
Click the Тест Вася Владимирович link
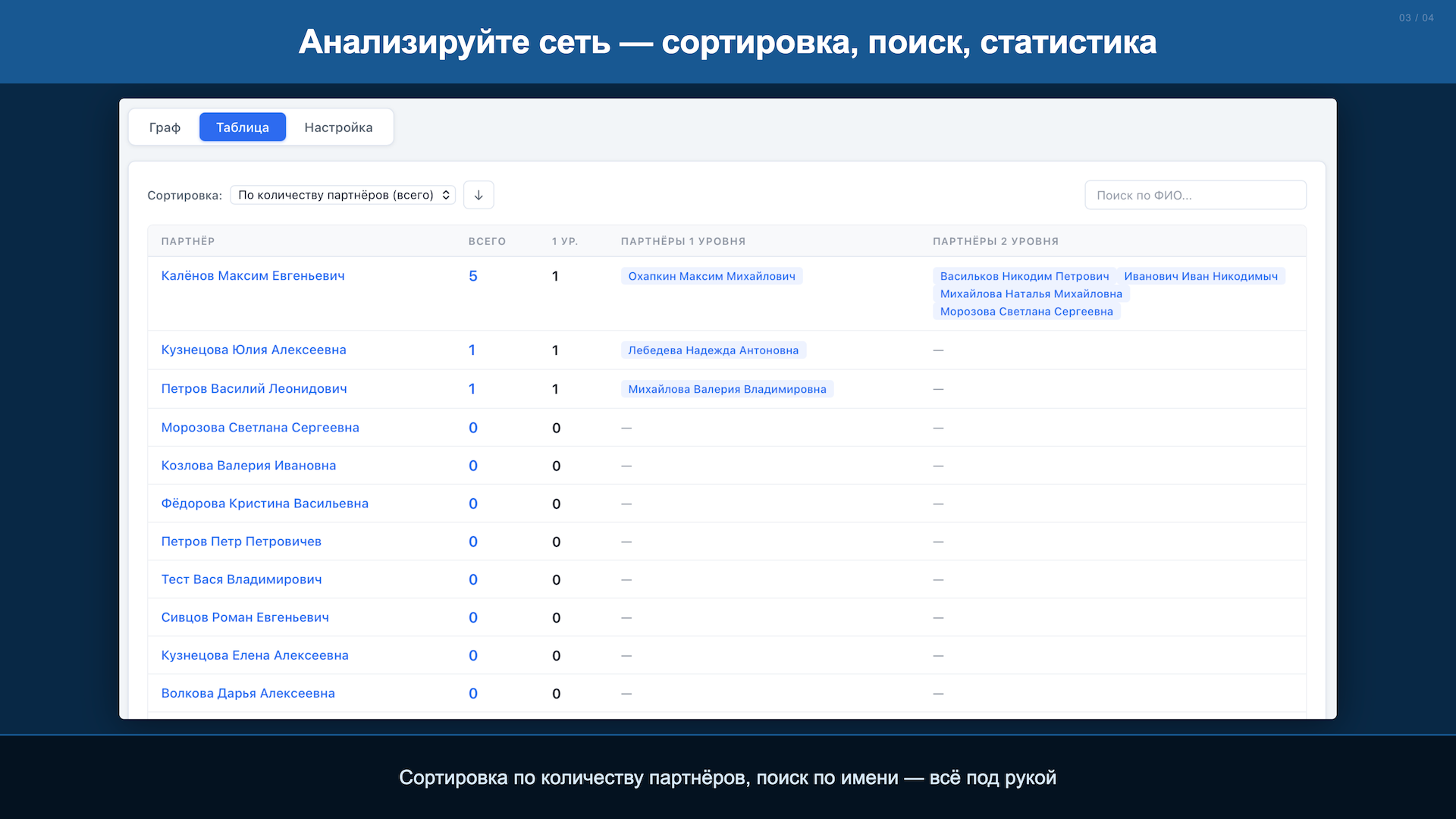(241, 579)
